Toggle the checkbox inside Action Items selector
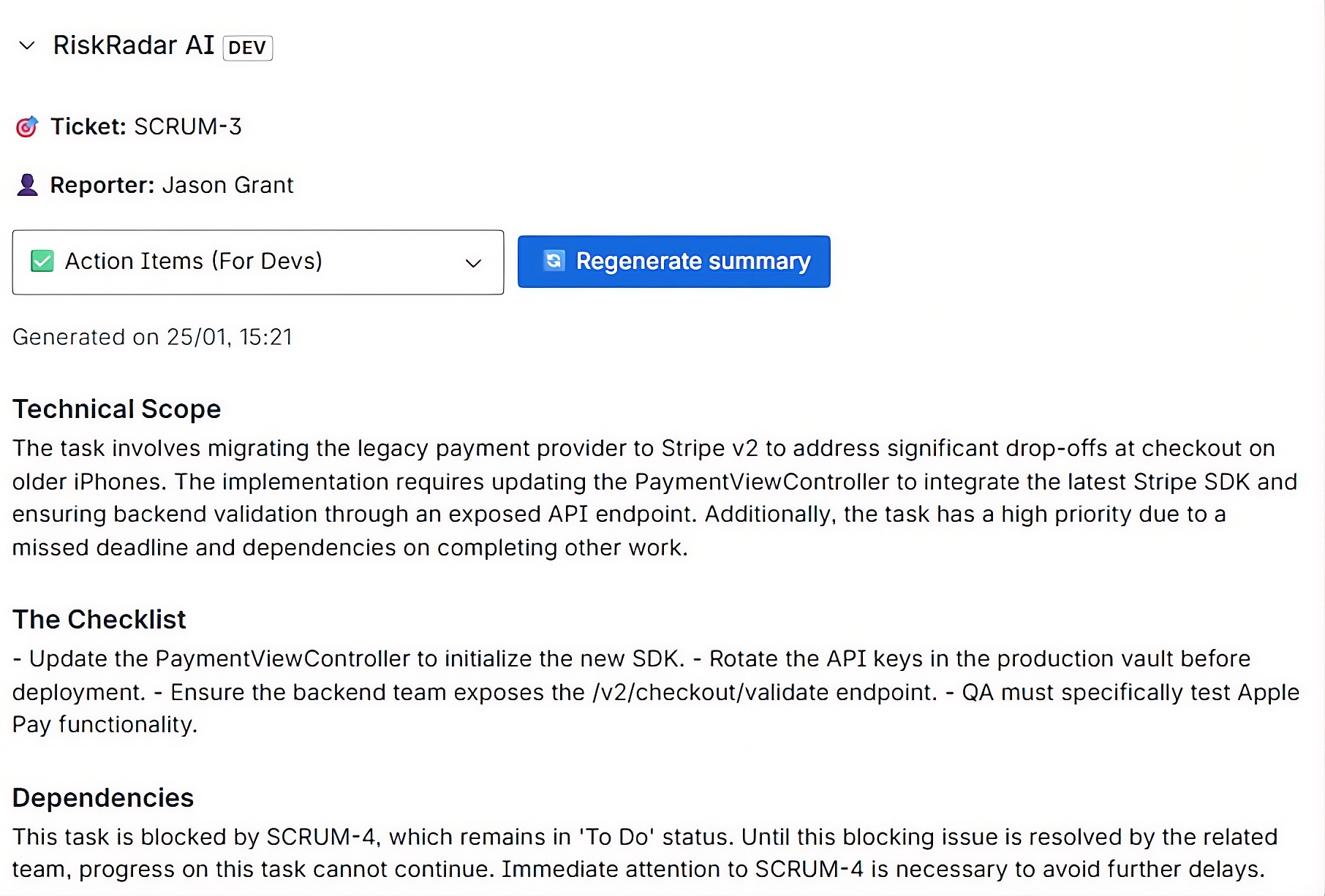Image resolution: width=1325 pixels, height=896 pixels. point(42,261)
